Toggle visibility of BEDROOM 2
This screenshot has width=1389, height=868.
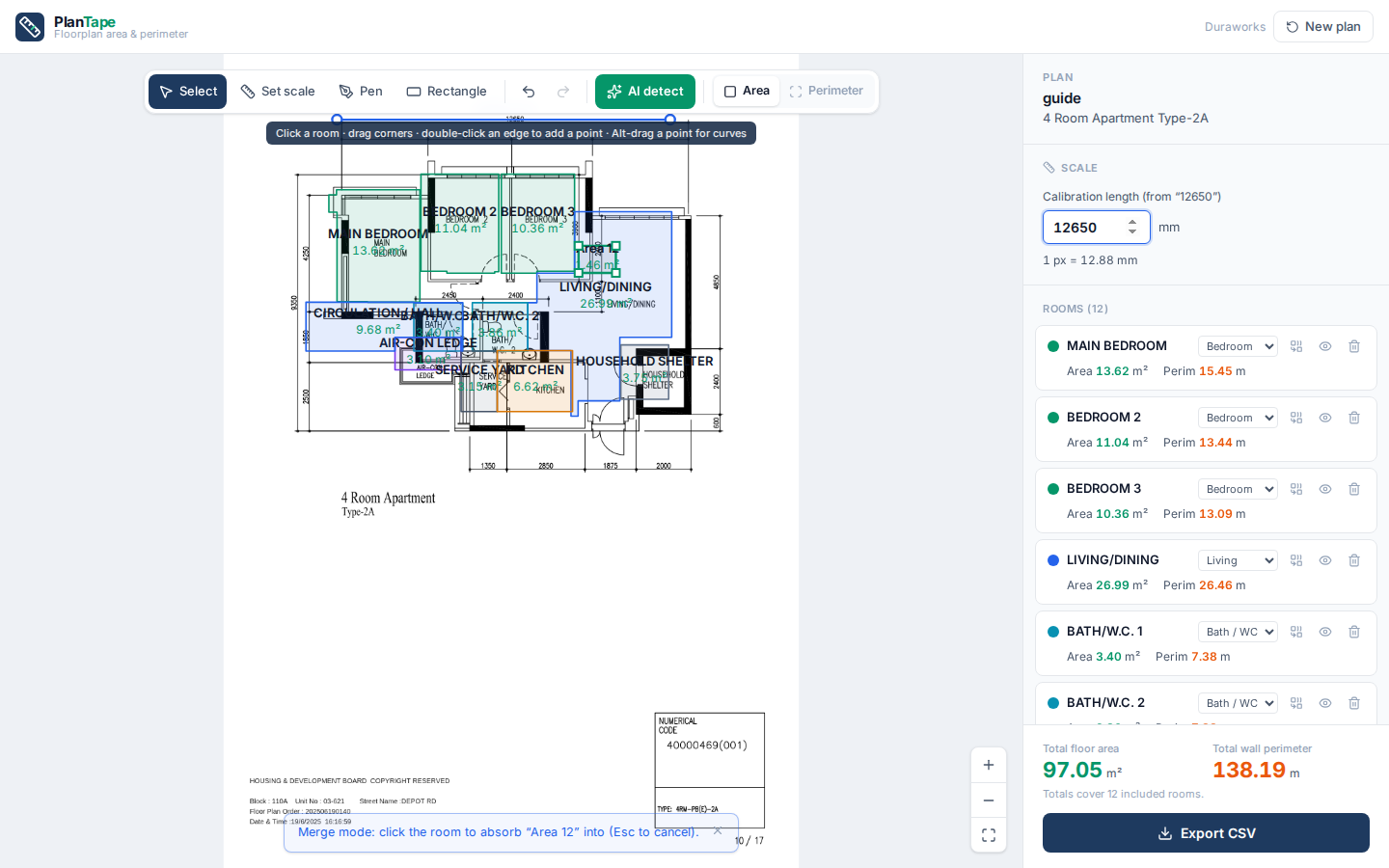tap(1325, 418)
